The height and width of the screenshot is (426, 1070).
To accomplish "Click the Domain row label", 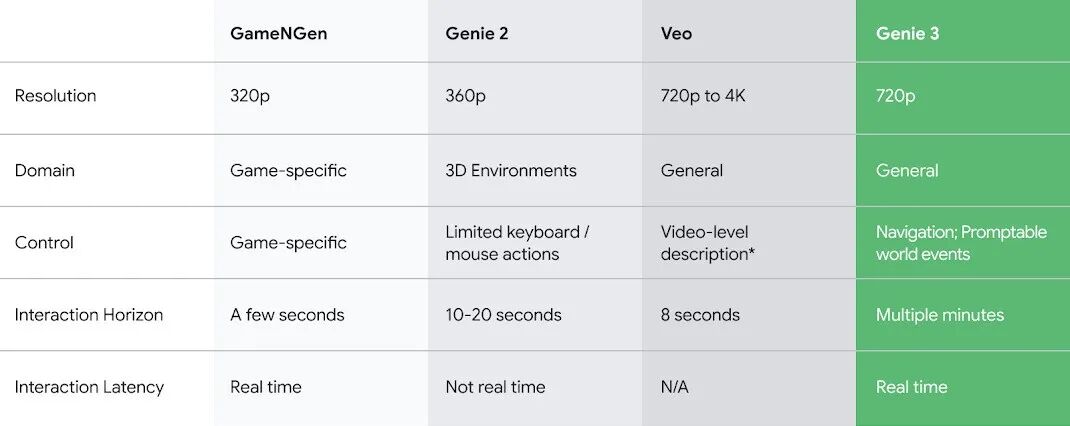I will (x=44, y=170).
